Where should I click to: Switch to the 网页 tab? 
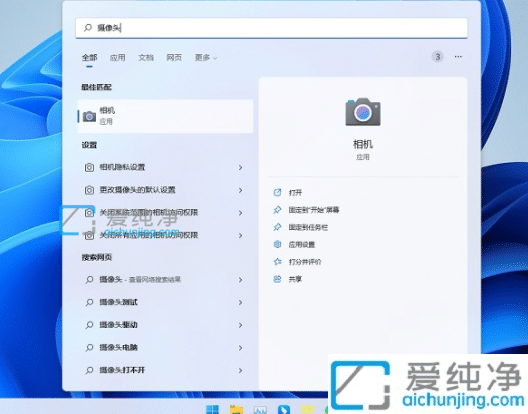pos(174,58)
